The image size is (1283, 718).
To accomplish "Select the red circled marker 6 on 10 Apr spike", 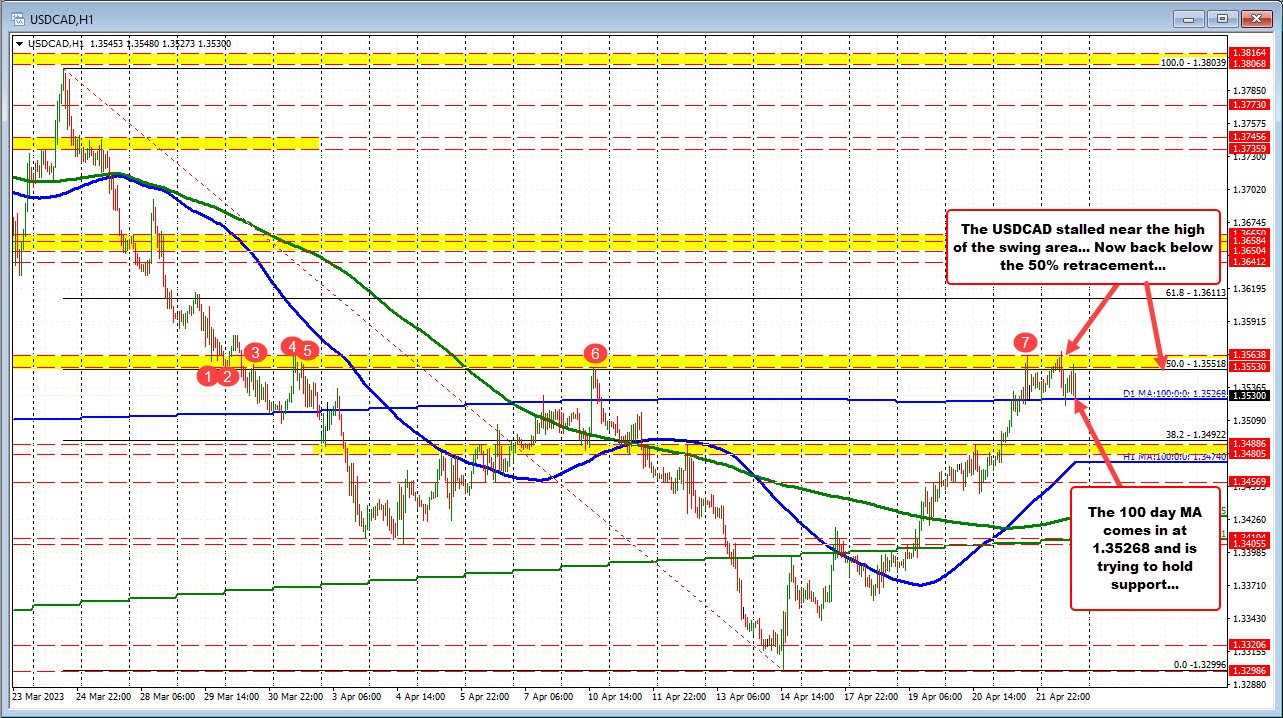I will point(593,353).
